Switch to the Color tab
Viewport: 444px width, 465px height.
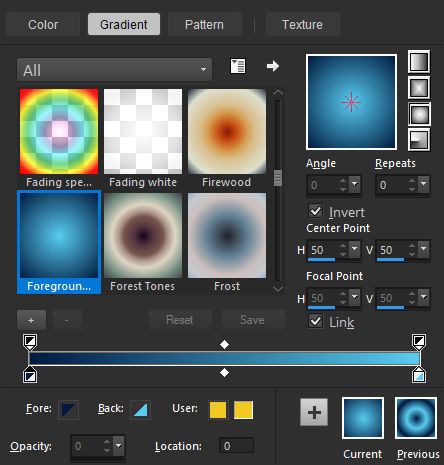pos(43,24)
